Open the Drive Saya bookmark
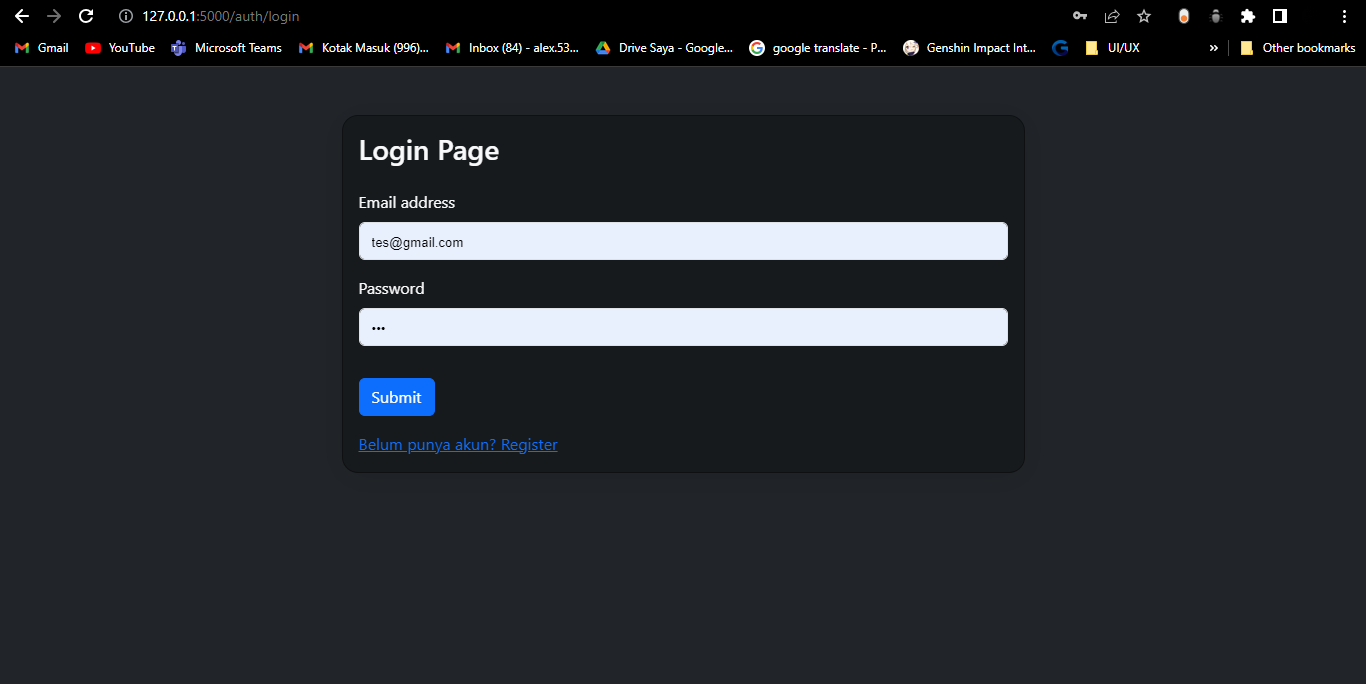Screen dimensions: 1366x684 pos(663,47)
